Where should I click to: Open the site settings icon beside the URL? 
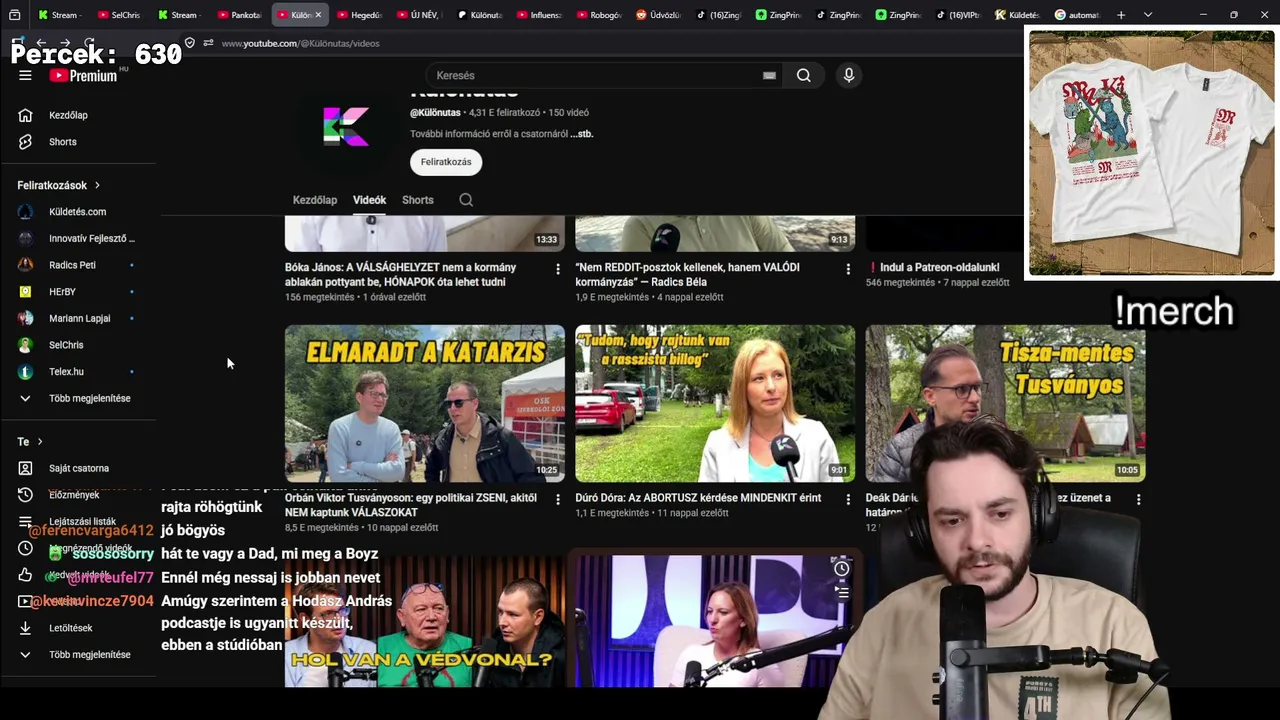[208, 43]
